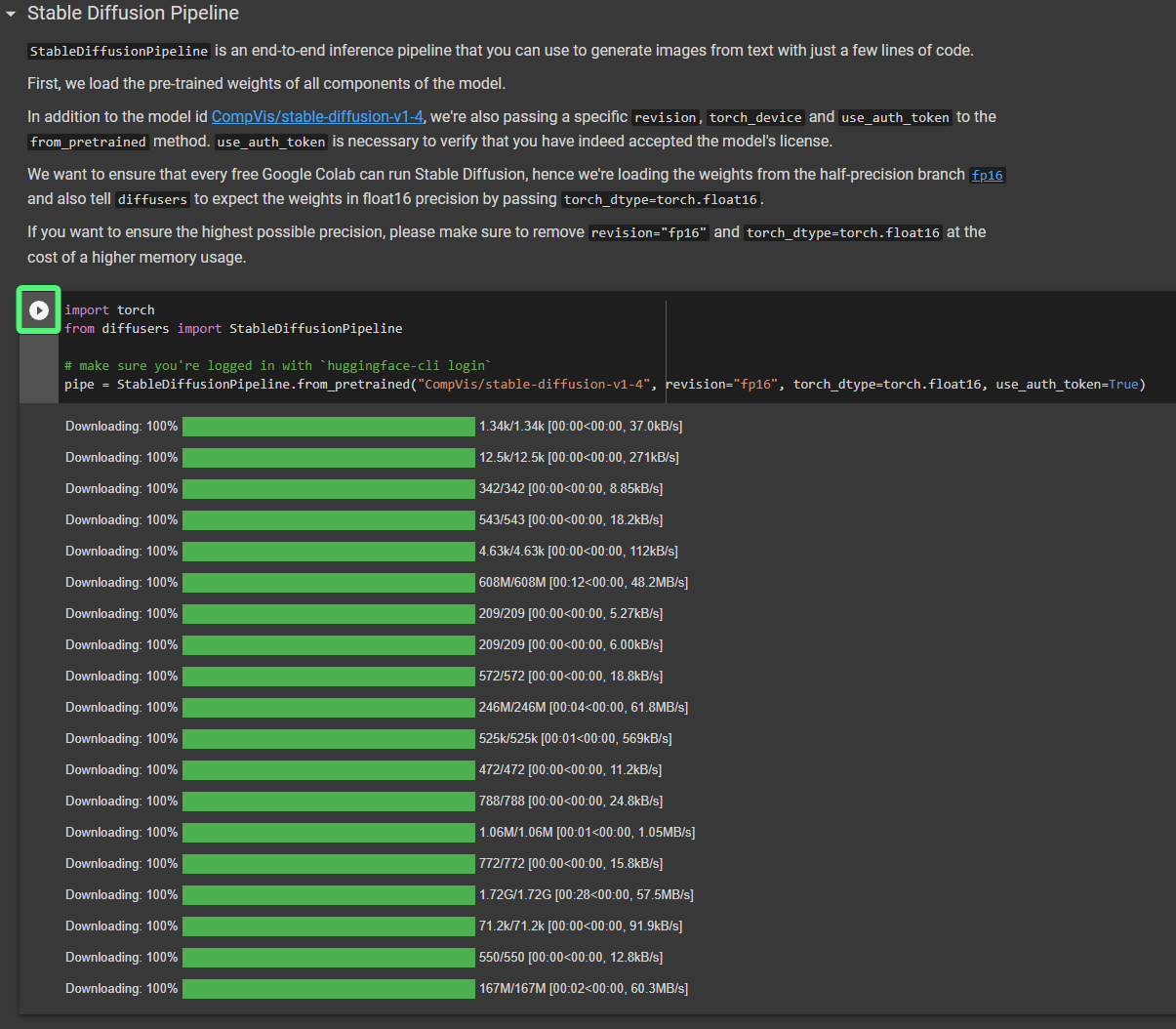Viewport: 1176px width, 1029px height.
Task: Click the 1.34k download progress bar
Action: pyautogui.click(x=328, y=427)
